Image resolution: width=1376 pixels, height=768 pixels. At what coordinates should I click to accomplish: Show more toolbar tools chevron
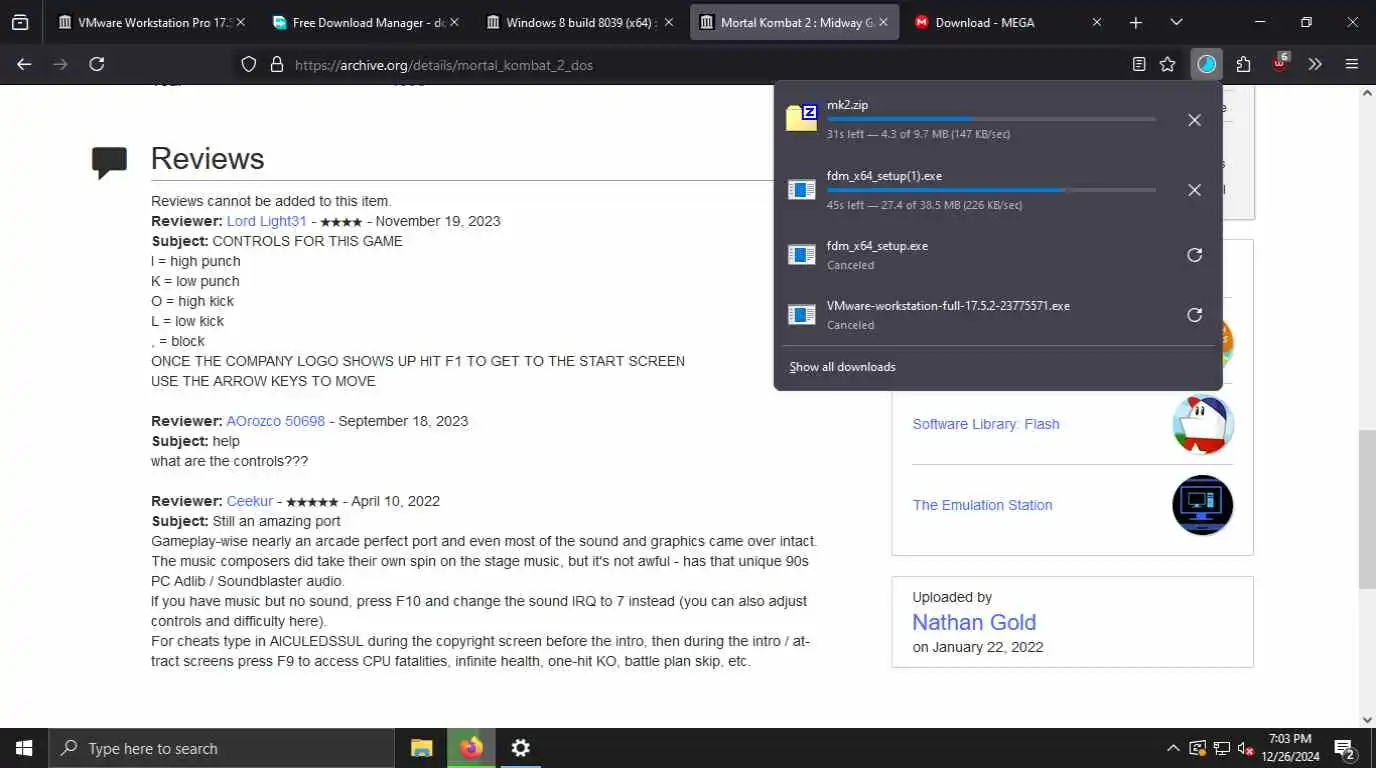[x=1315, y=64]
